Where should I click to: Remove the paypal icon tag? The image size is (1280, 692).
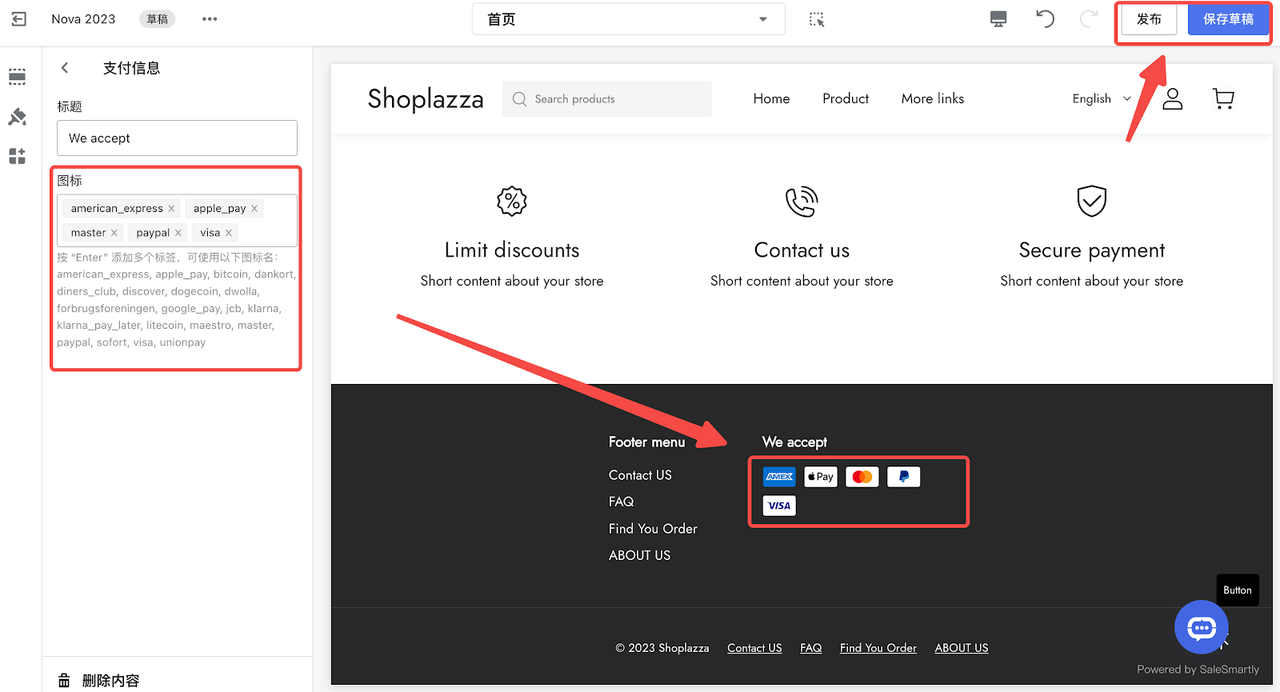coord(178,233)
